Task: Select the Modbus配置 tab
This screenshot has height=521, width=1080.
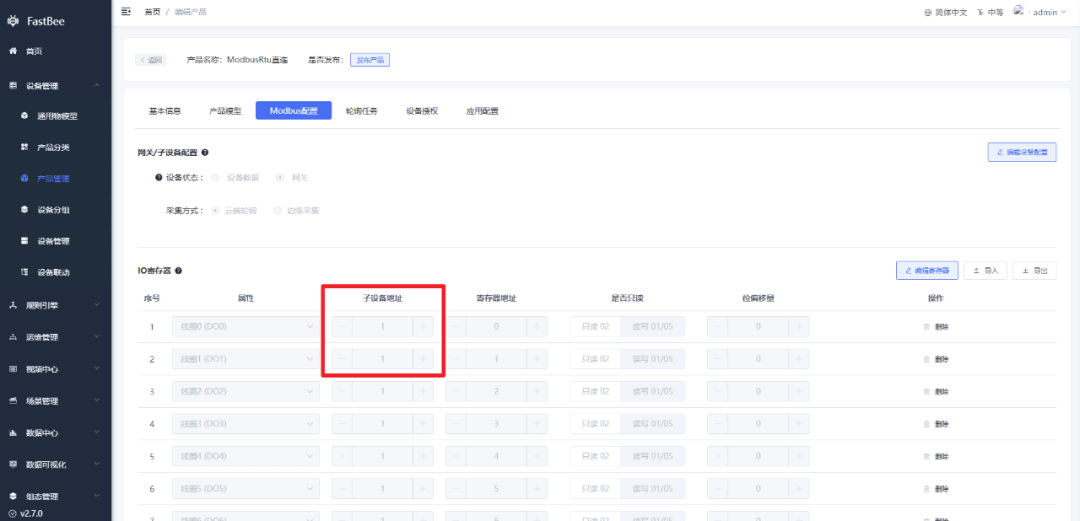Action: [x=293, y=111]
